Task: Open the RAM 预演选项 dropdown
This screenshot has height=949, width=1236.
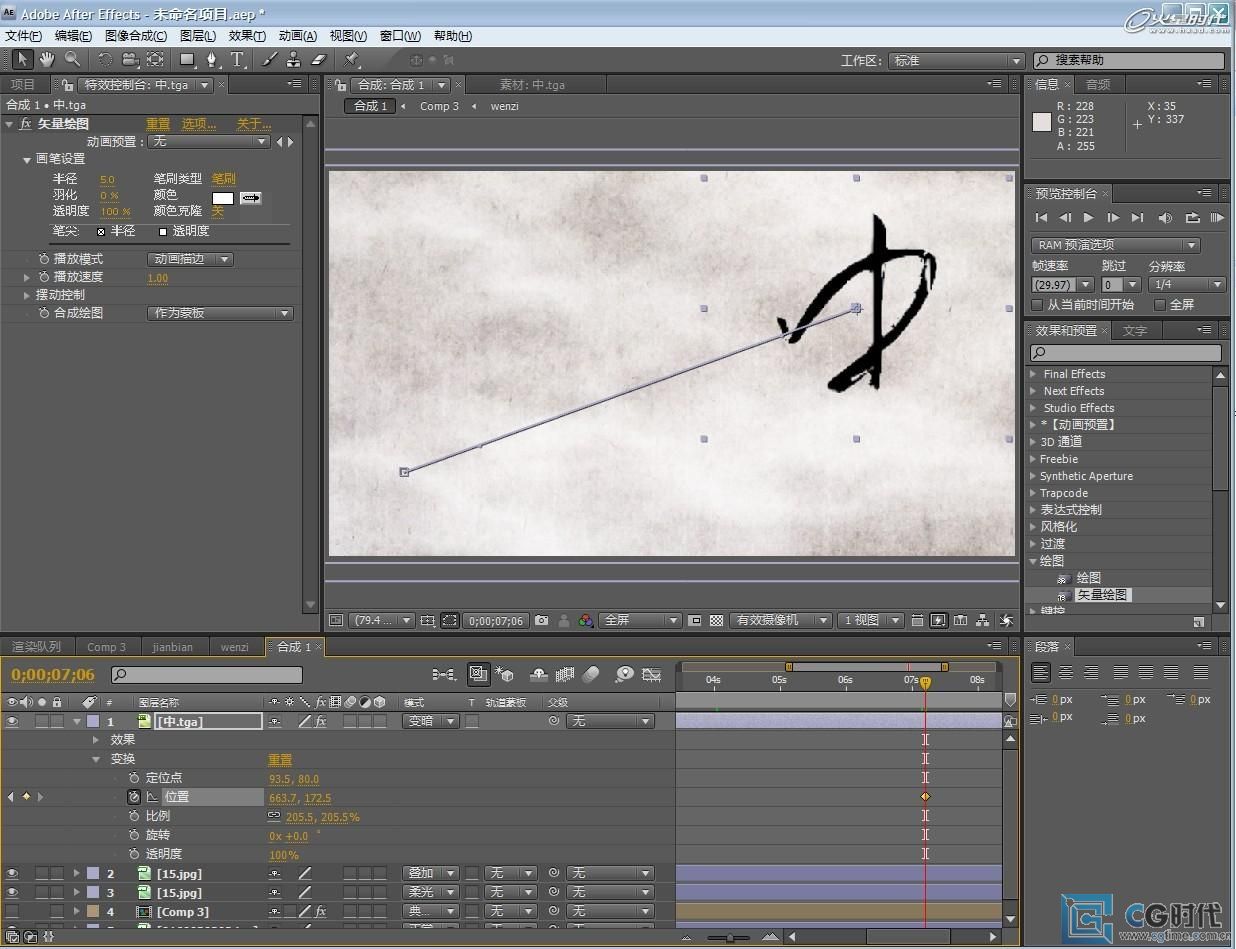Action: pos(1115,245)
